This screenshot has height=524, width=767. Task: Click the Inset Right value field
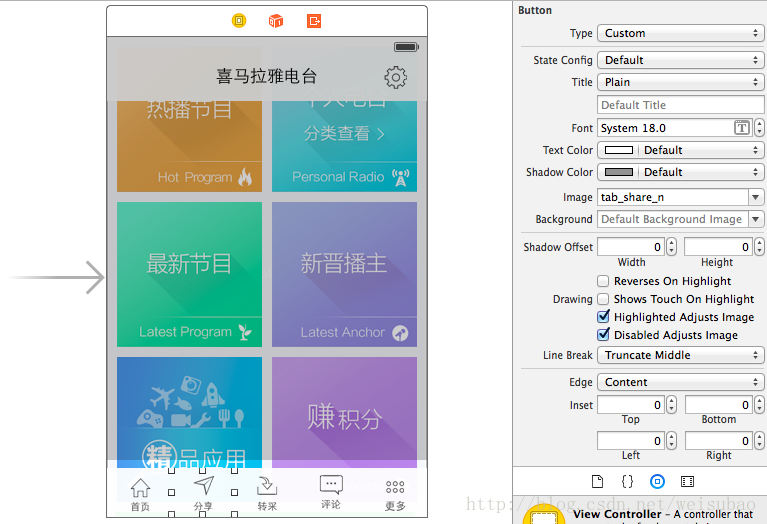coord(719,441)
